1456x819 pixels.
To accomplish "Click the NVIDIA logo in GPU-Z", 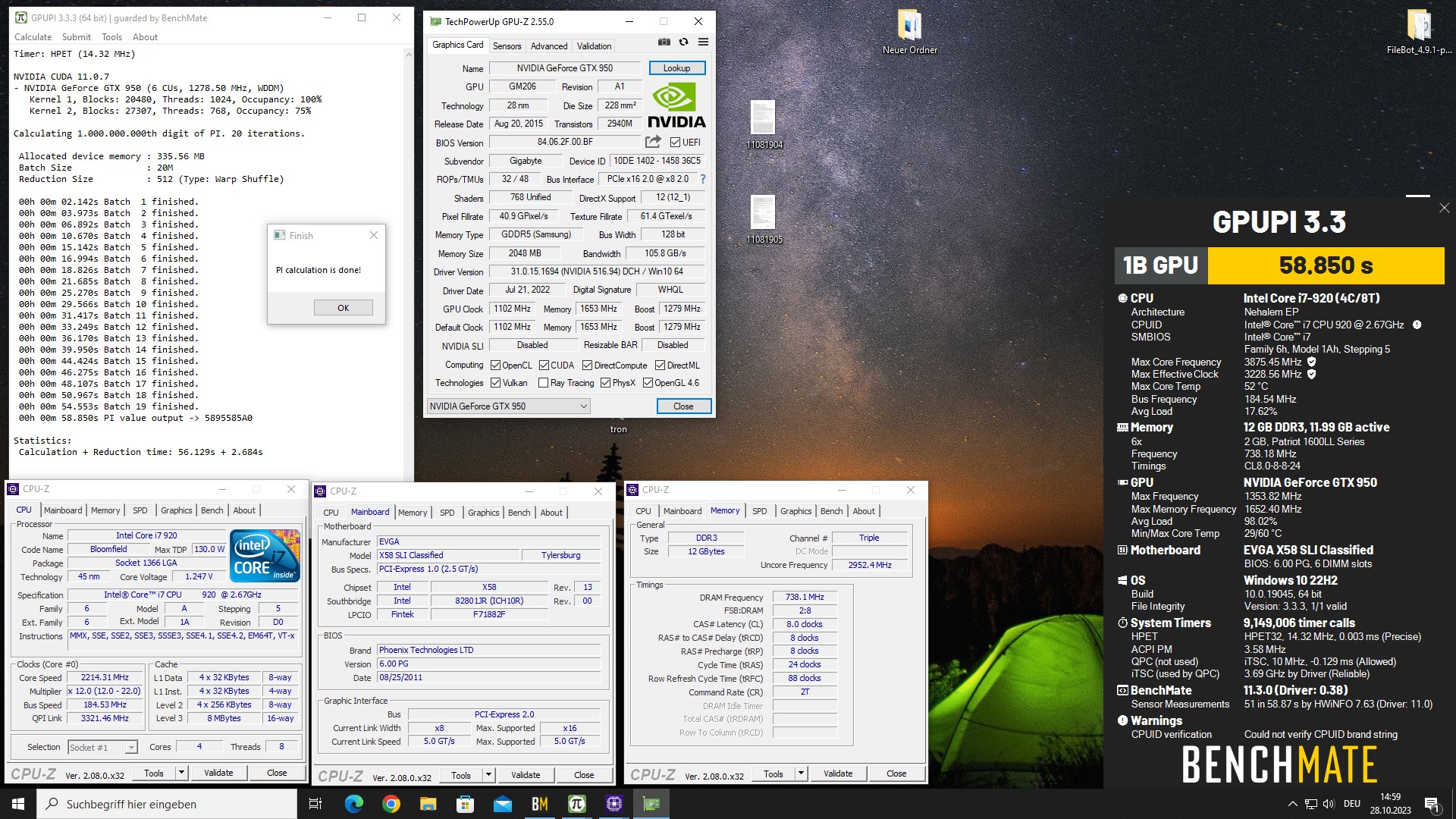I will click(x=676, y=105).
